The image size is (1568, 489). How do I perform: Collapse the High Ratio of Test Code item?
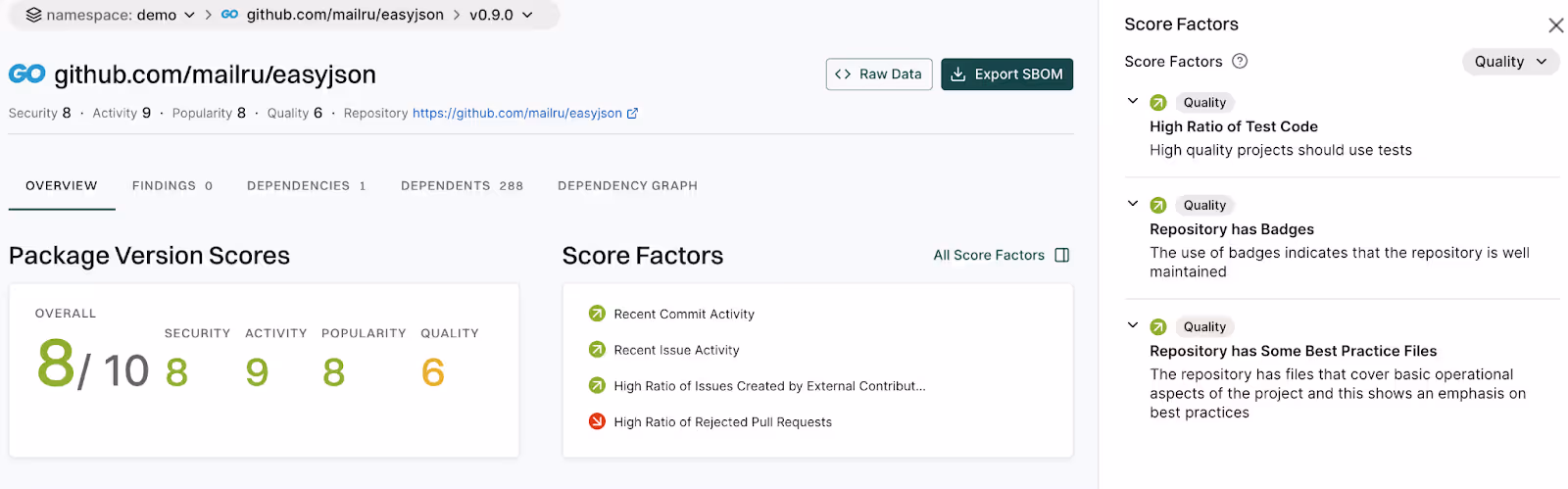[1133, 101]
